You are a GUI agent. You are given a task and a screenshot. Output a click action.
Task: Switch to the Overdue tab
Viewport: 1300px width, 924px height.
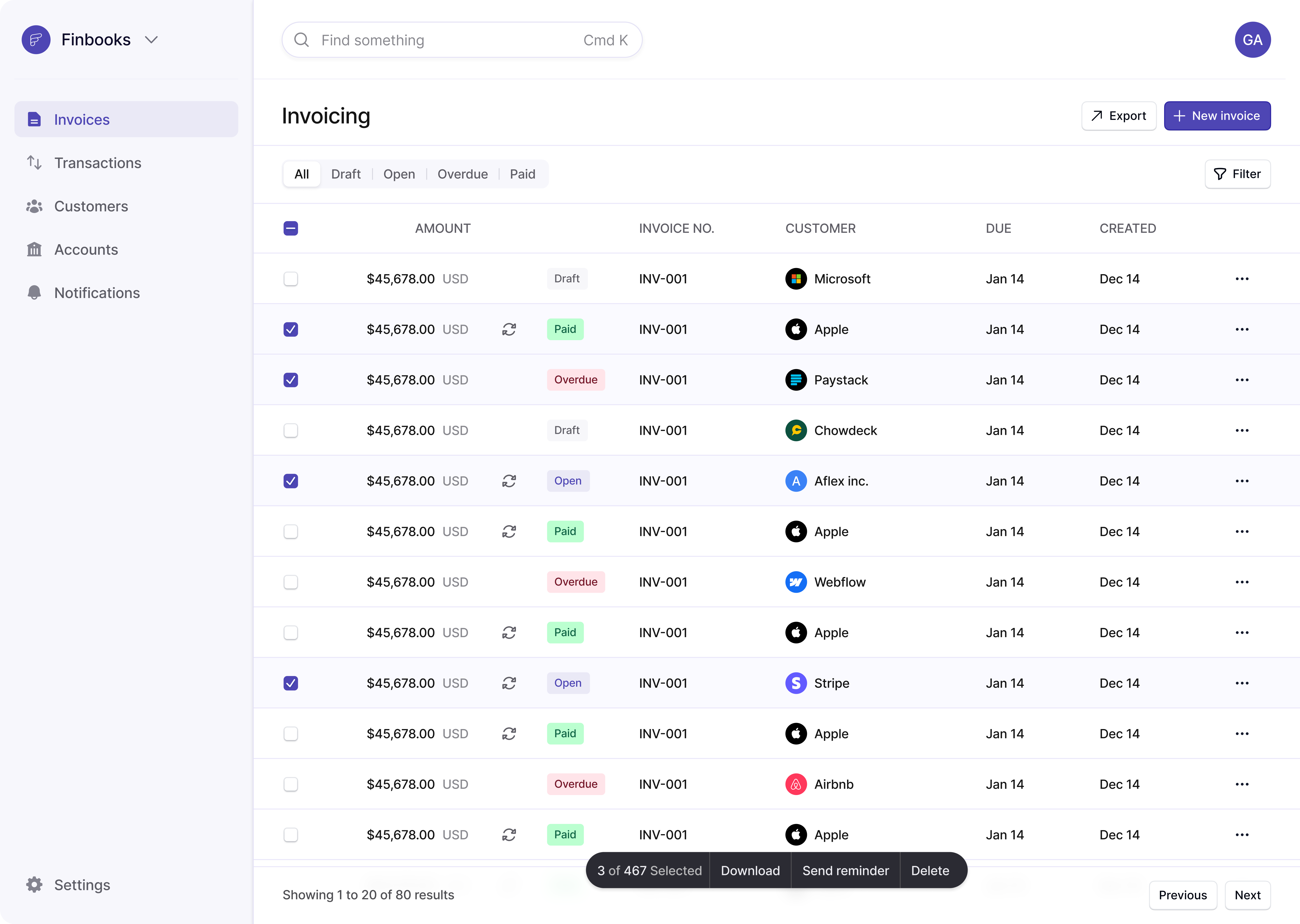tap(463, 174)
